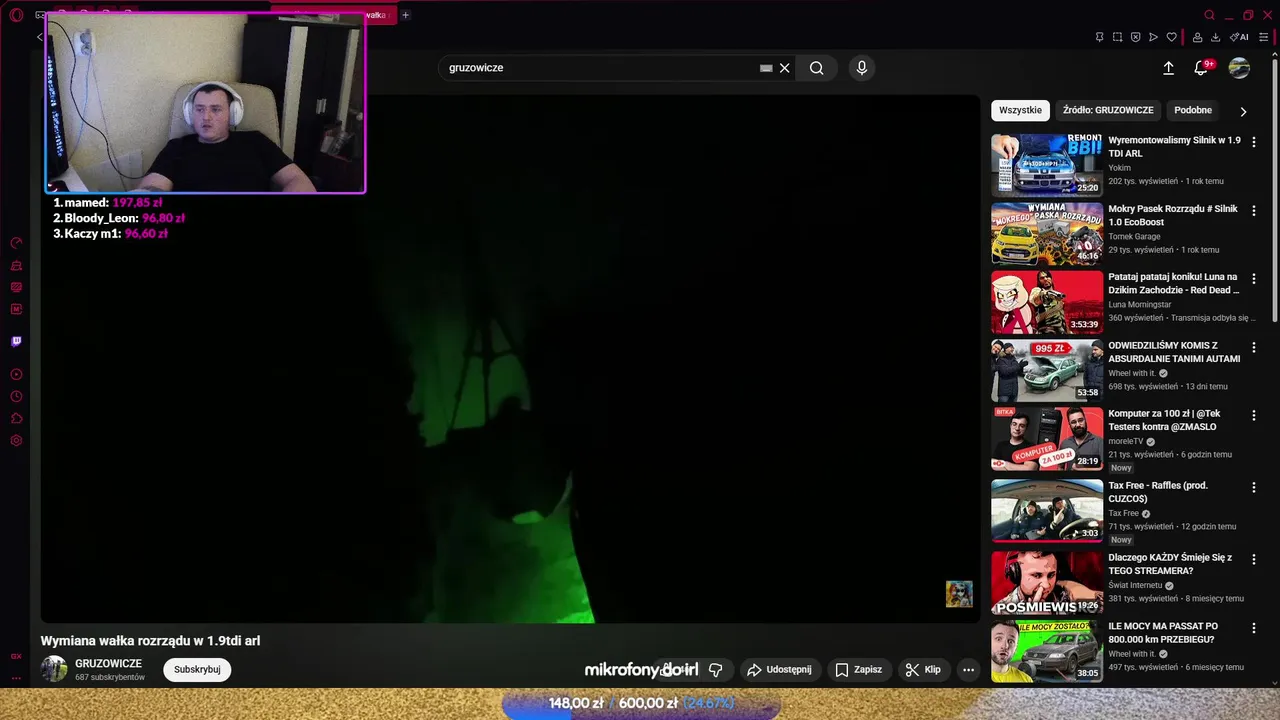The height and width of the screenshot is (720, 1280).
Task: Open options menu for Komputer za 100 zł video
Action: (x=1254, y=415)
